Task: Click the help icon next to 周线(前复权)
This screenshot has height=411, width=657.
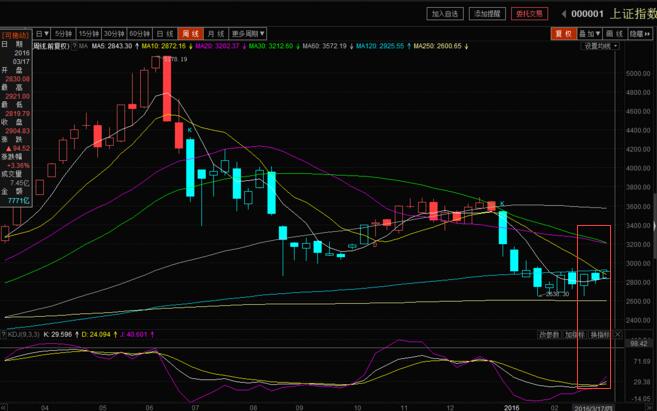Action: pos(73,46)
